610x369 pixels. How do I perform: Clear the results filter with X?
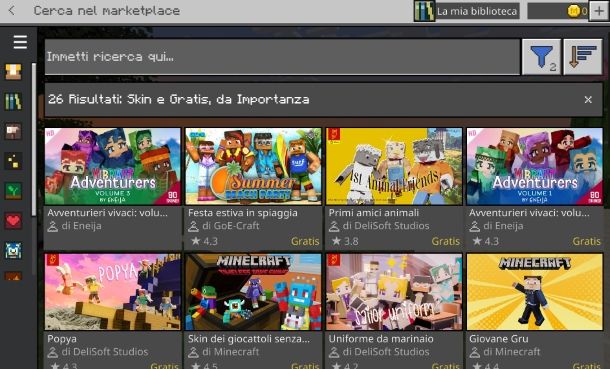588,100
